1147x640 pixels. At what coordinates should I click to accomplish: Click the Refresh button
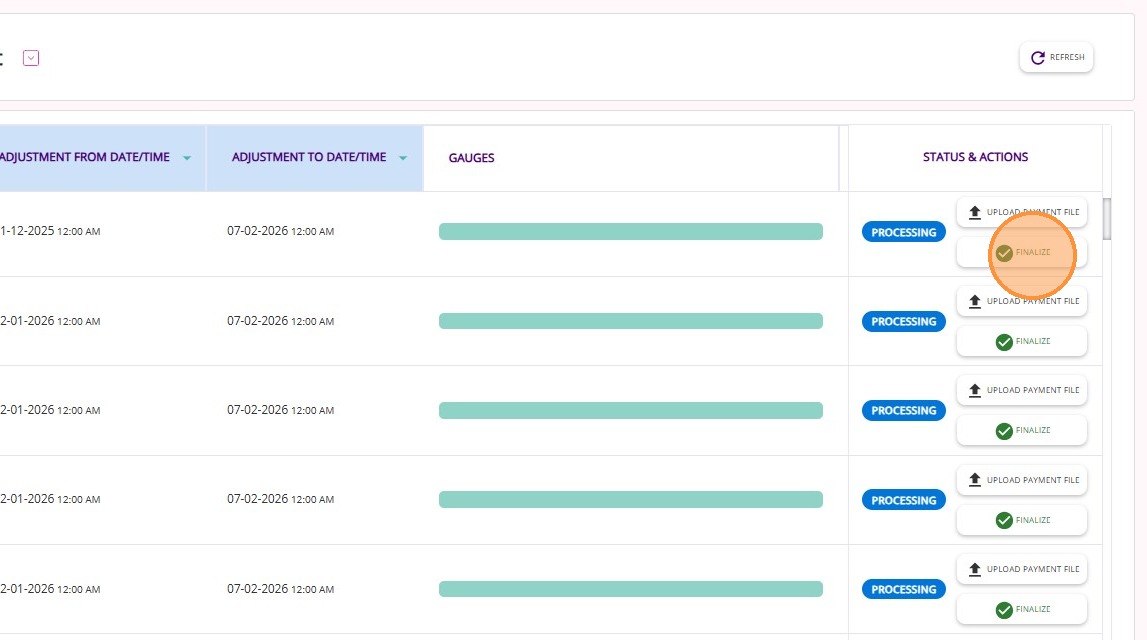[1056, 58]
